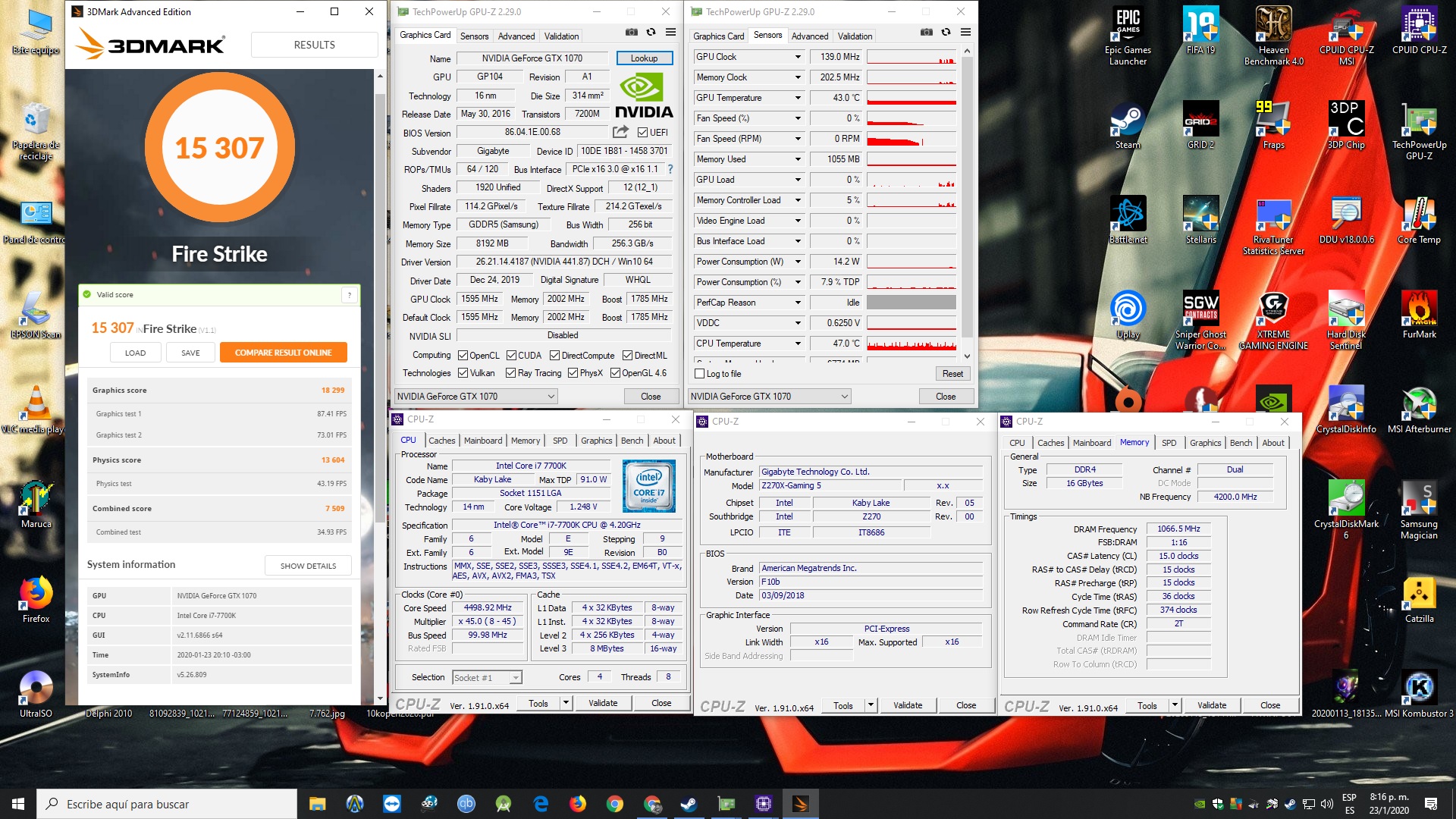Click the BIOS share/export icon in GPU-Z
This screenshot has width=1456, height=819.
pos(621,132)
